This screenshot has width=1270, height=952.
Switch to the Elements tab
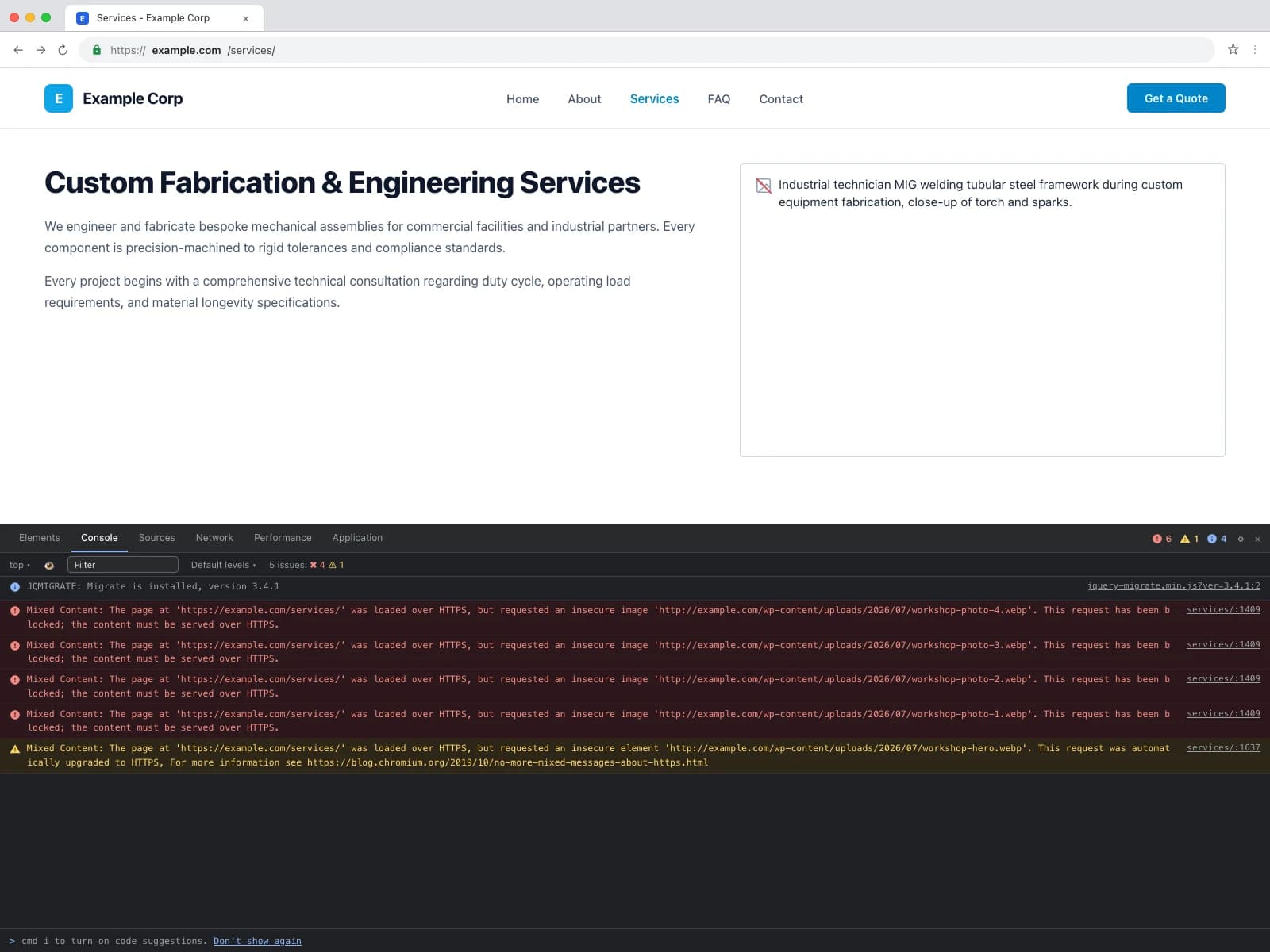click(40, 538)
